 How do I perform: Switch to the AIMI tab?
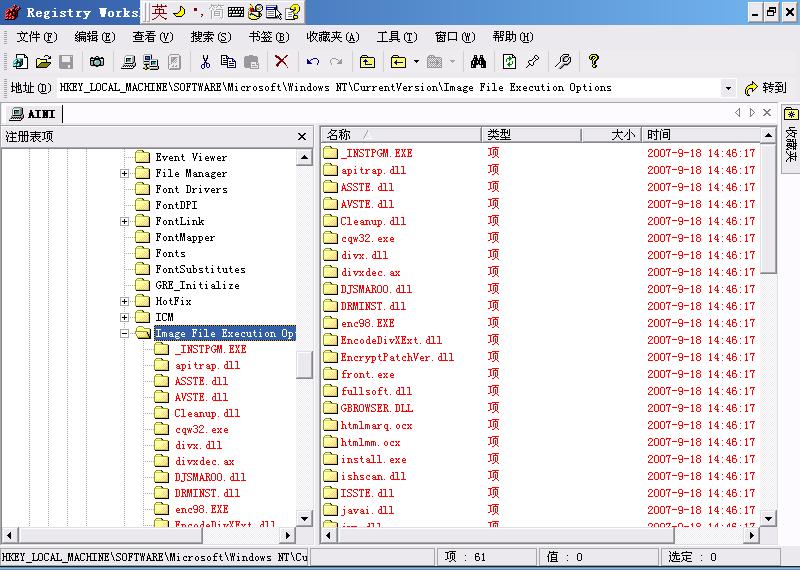(x=33, y=113)
